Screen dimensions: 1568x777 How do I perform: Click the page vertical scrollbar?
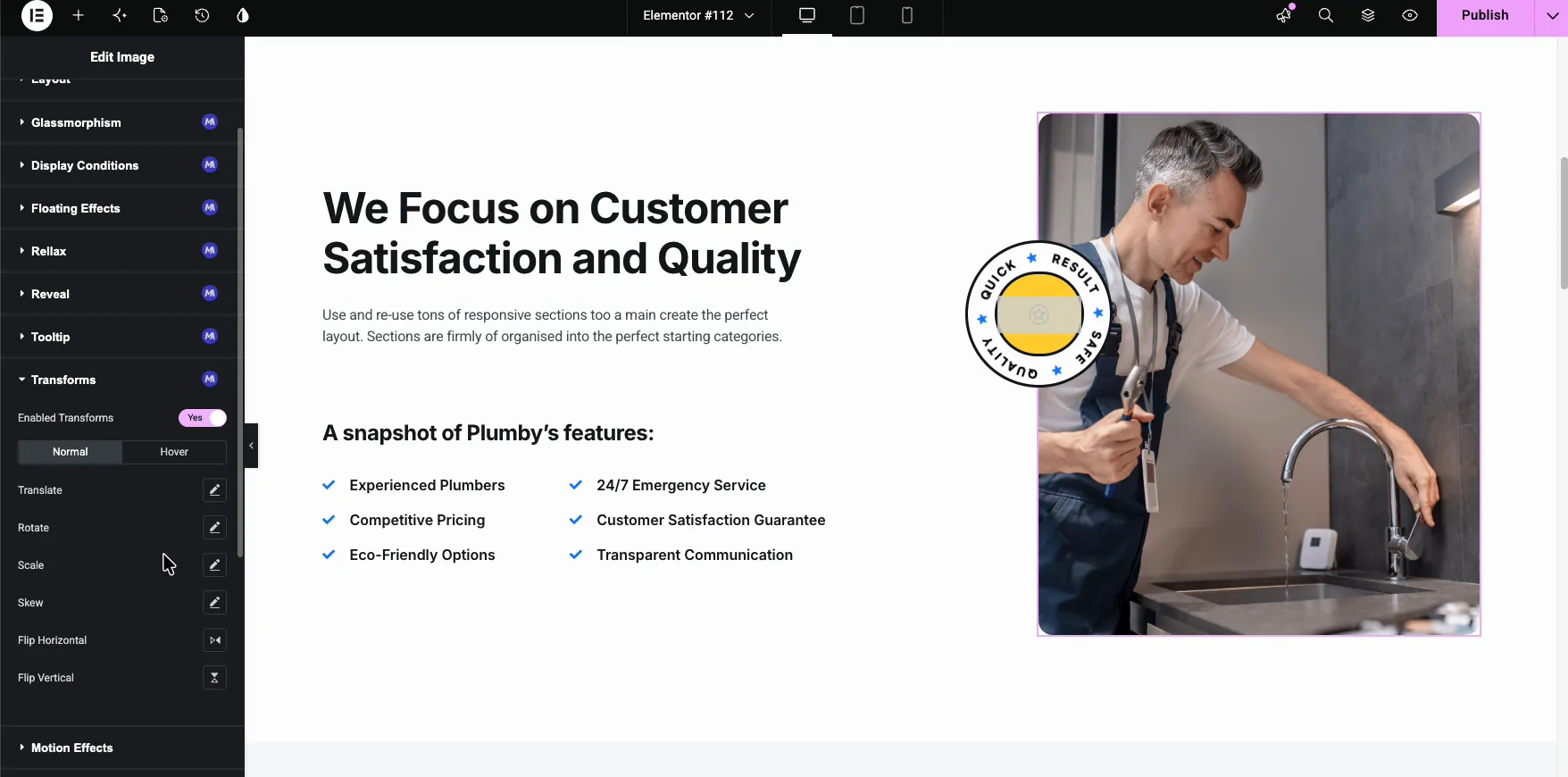click(x=1564, y=223)
